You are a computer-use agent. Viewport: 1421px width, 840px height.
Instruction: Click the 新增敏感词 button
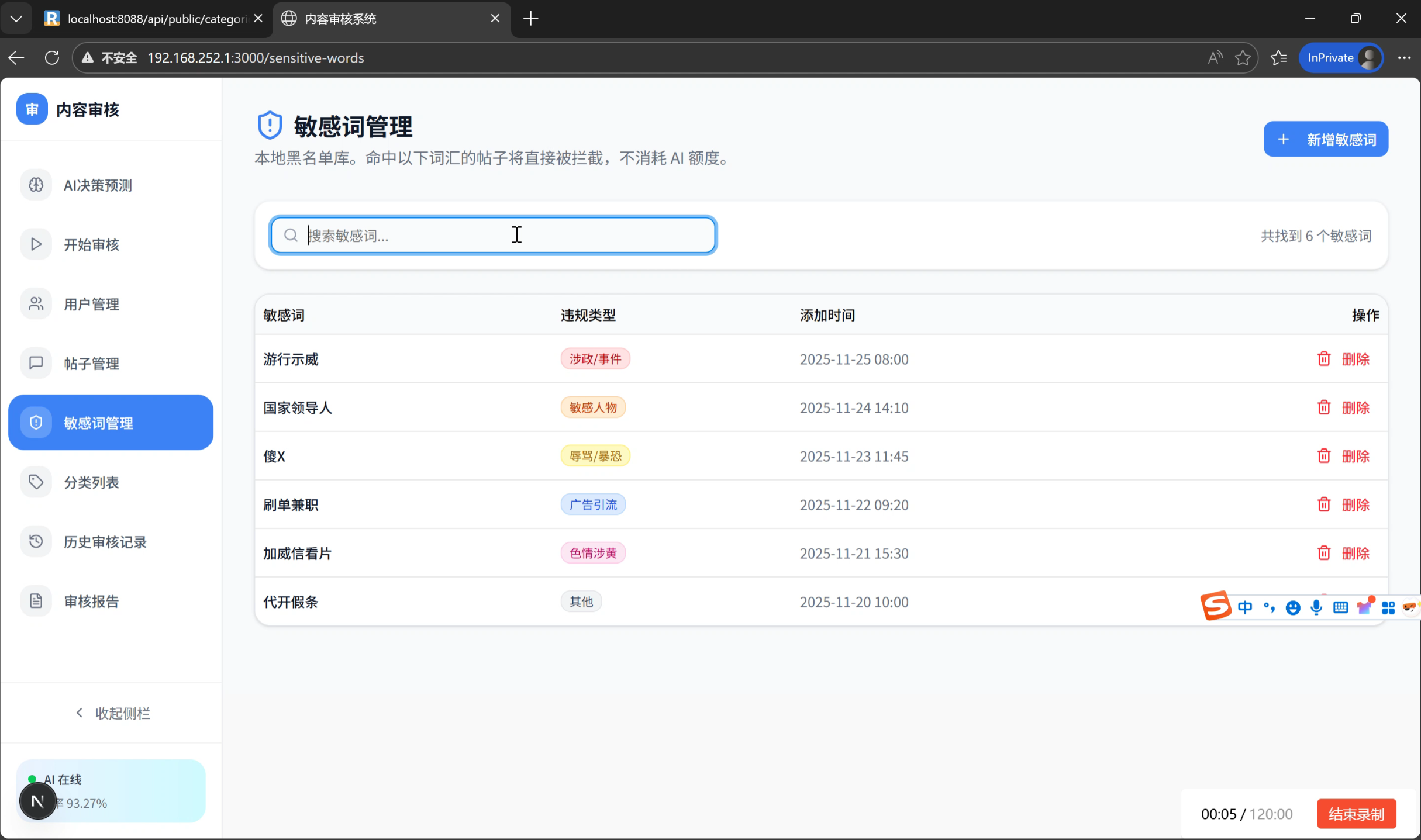[x=1326, y=140]
